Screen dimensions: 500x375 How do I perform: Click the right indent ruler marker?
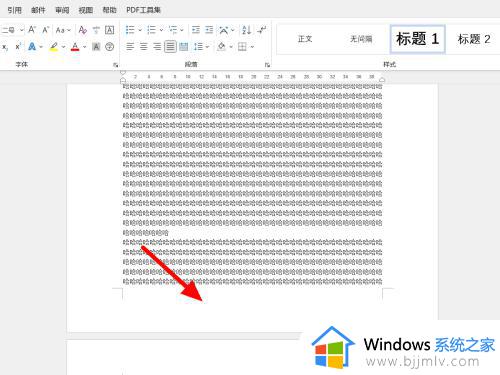(x=382, y=80)
